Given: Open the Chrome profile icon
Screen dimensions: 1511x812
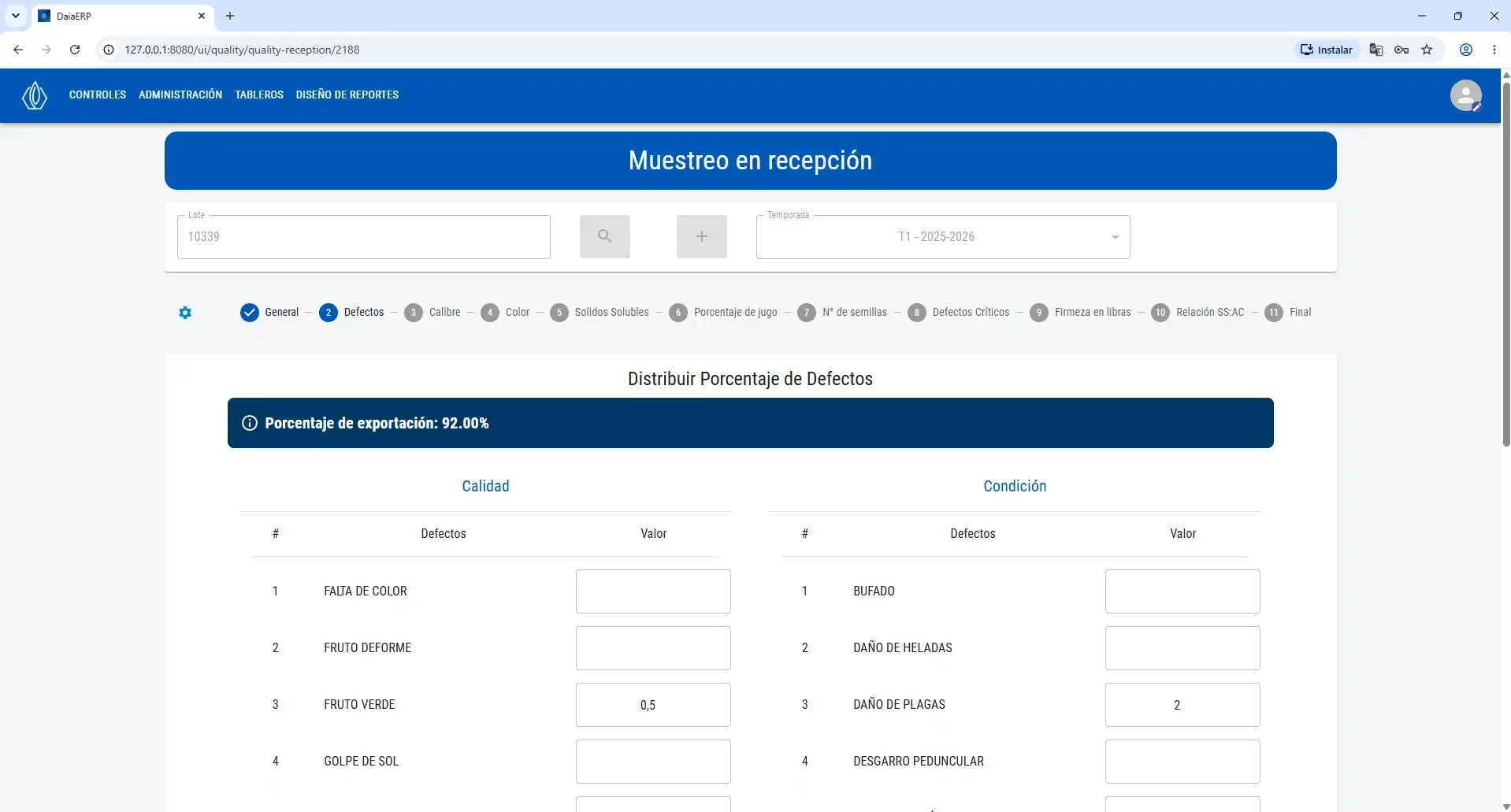Looking at the screenshot, I should click(x=1466, y=50).
